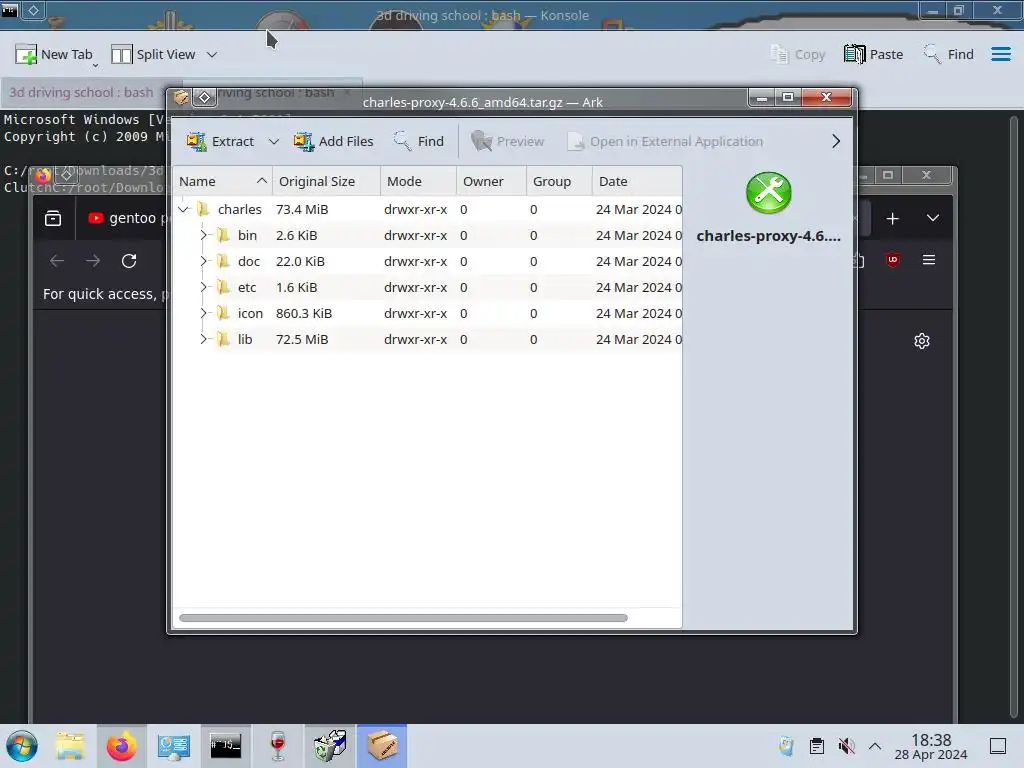Collapse the charles folder tree

tap(184, 210)
